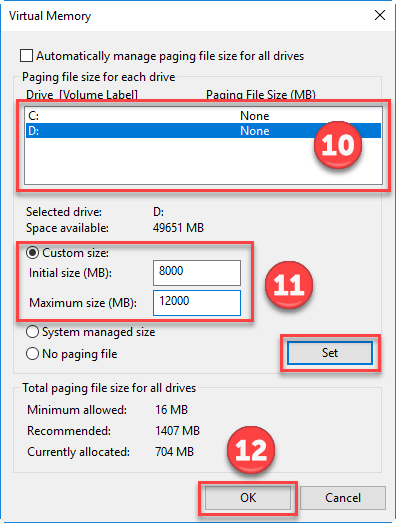The width and height of the screenshot is (396, 523).
Task: Click the Cancel button
Action: 343,498
